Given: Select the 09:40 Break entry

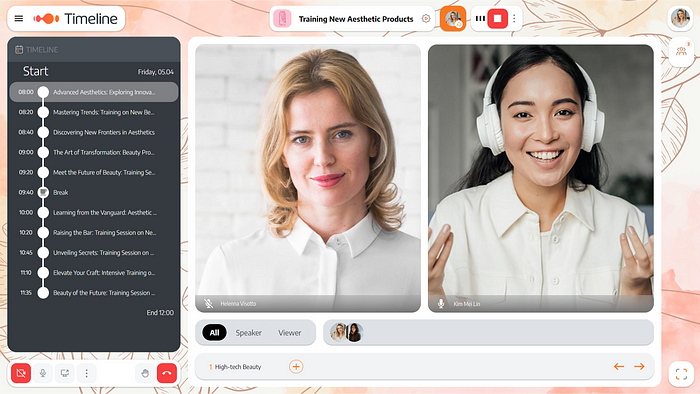Looking at the screenshot, I should click(x=94, y=192).
